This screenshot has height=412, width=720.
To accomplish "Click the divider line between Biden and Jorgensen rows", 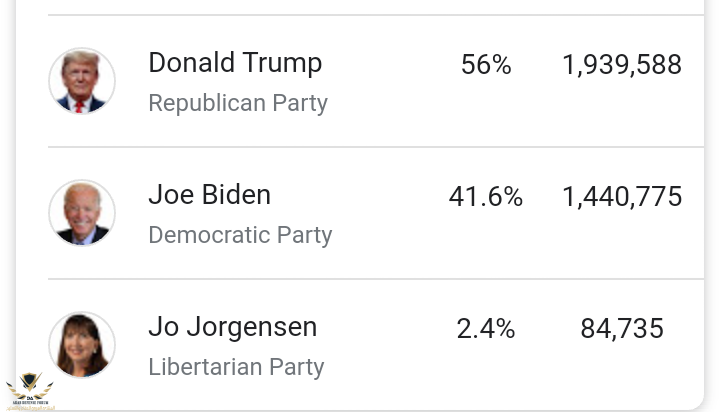I will 376,279.
